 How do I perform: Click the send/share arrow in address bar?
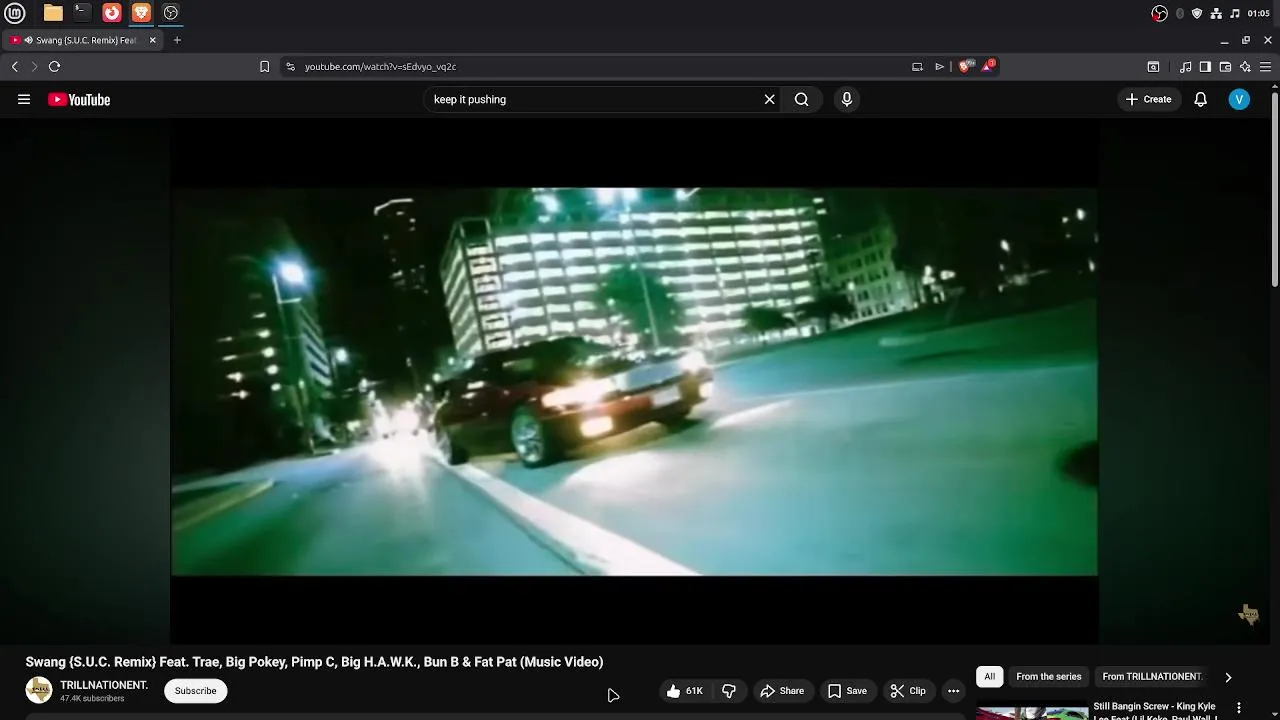click(x=939, y=66)
